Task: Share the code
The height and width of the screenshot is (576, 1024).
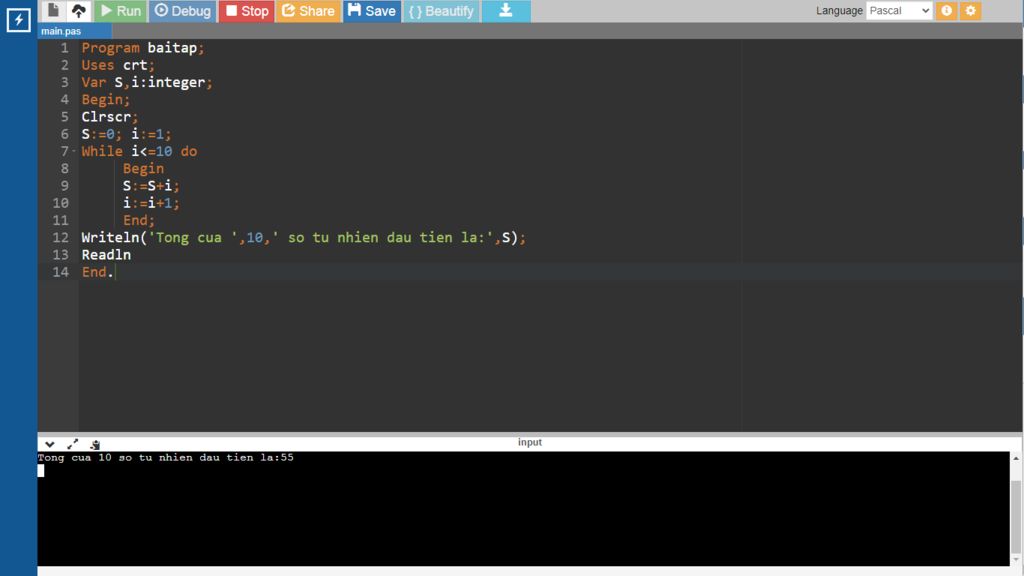Action: point(308,11)
